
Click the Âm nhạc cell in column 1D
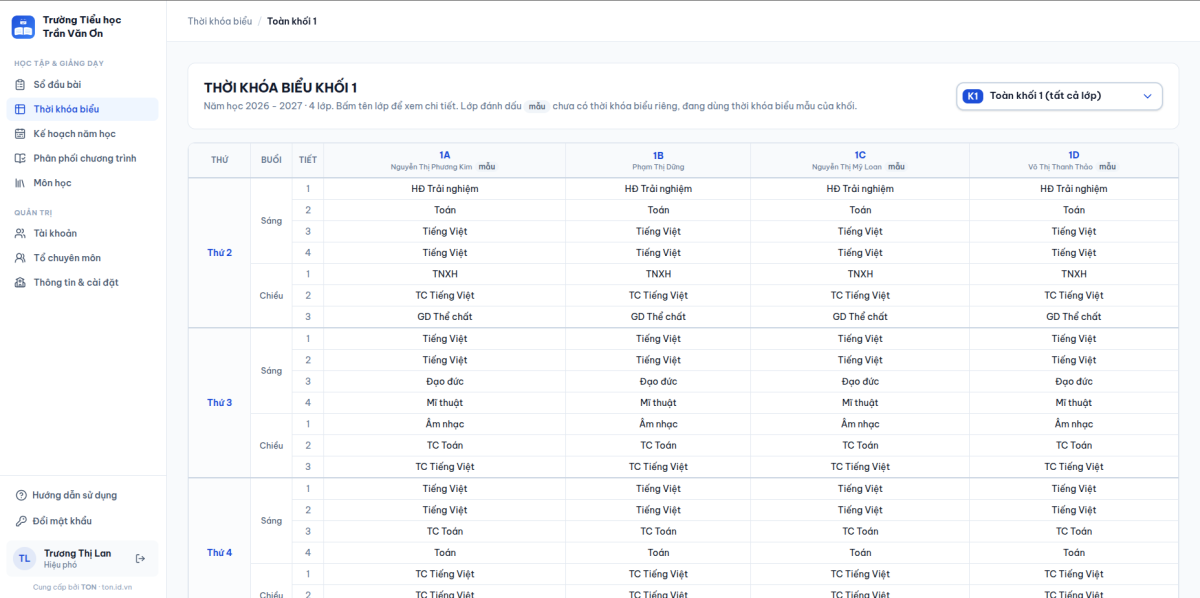coord(1074,424)
